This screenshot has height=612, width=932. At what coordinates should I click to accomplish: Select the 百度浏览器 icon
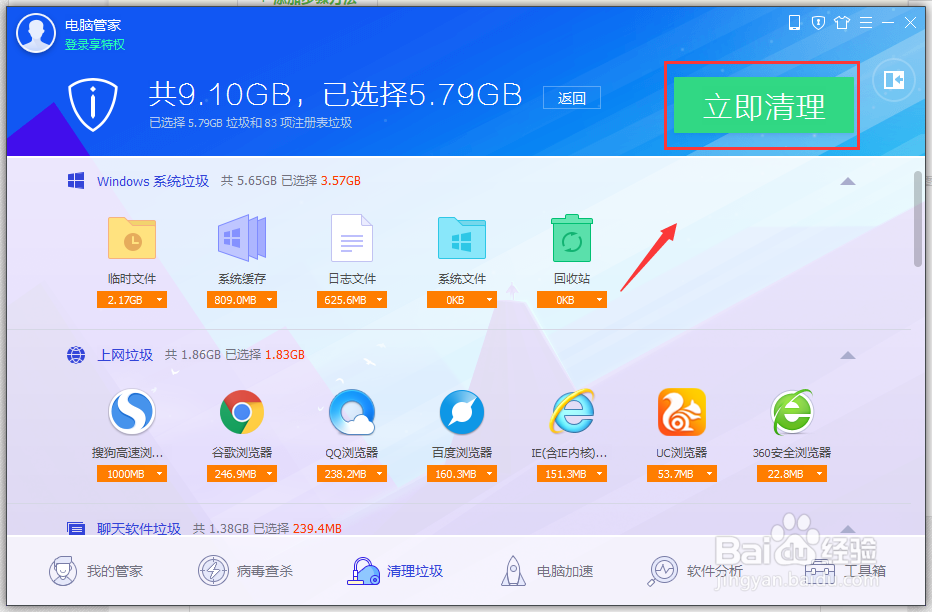pyautogui.click(x=462, y=412)
